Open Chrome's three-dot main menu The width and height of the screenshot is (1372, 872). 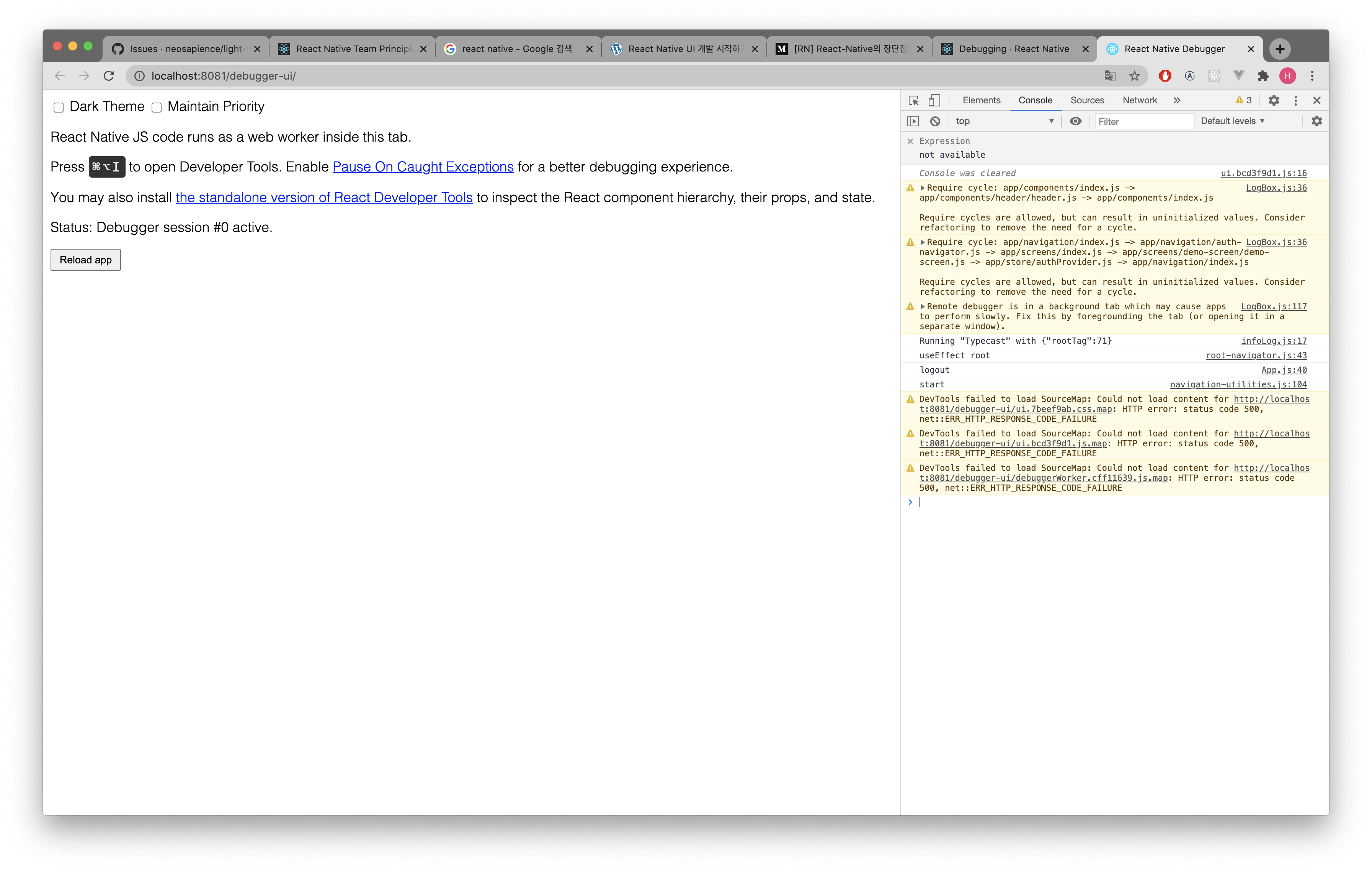1312,76
